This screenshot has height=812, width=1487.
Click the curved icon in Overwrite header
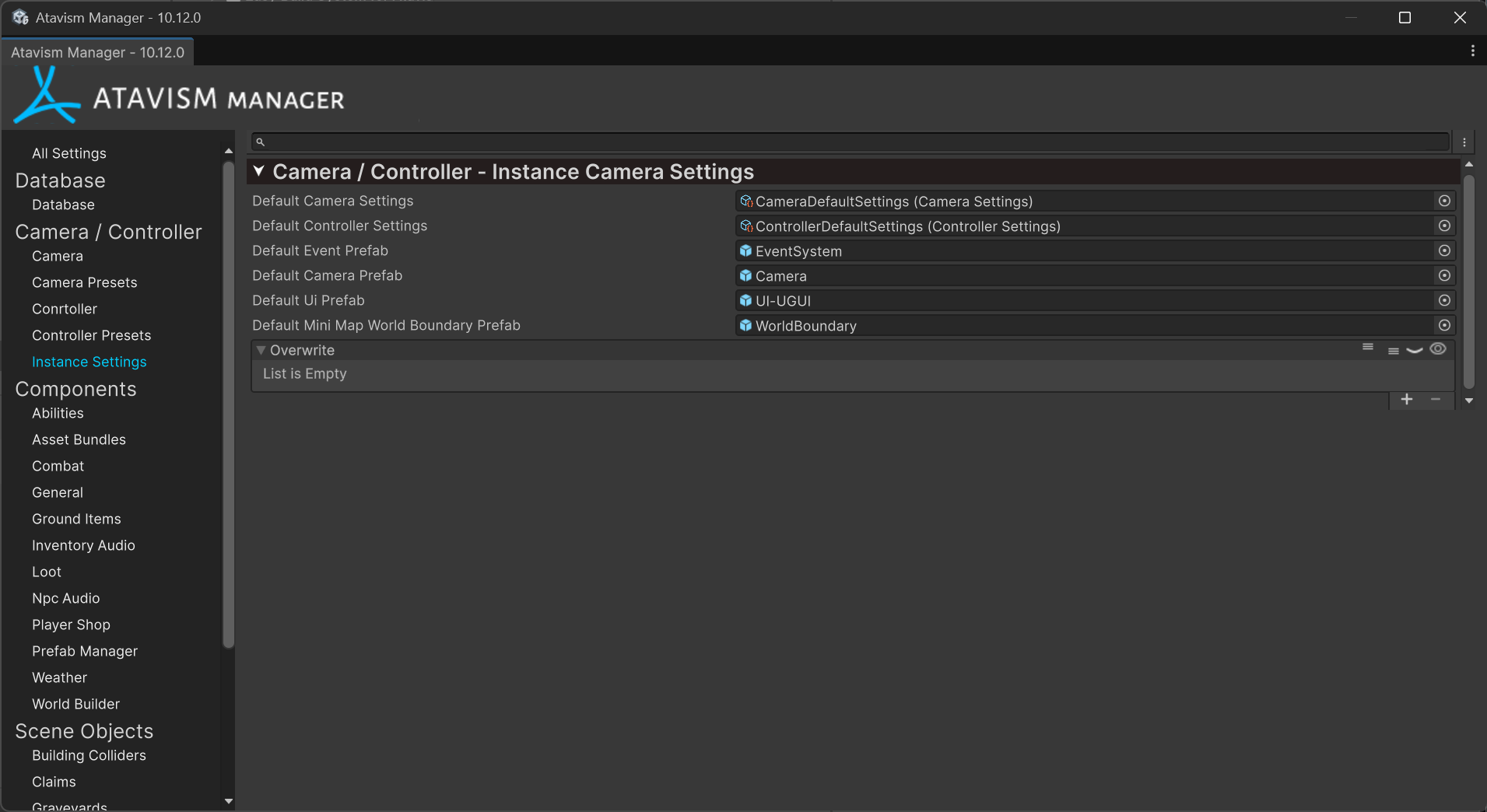[x=1415, y=351]
